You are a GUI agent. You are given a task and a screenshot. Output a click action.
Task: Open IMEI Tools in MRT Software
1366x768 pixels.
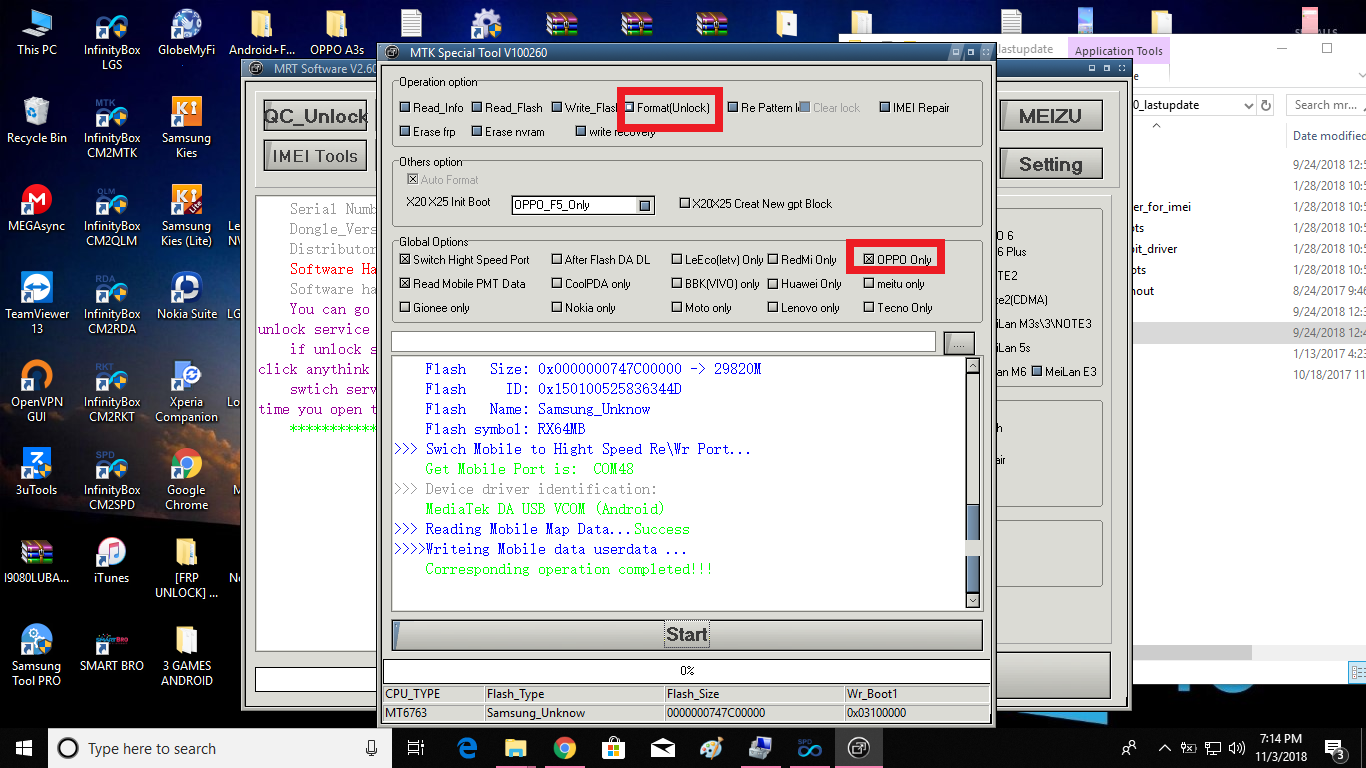click(315, 156)
